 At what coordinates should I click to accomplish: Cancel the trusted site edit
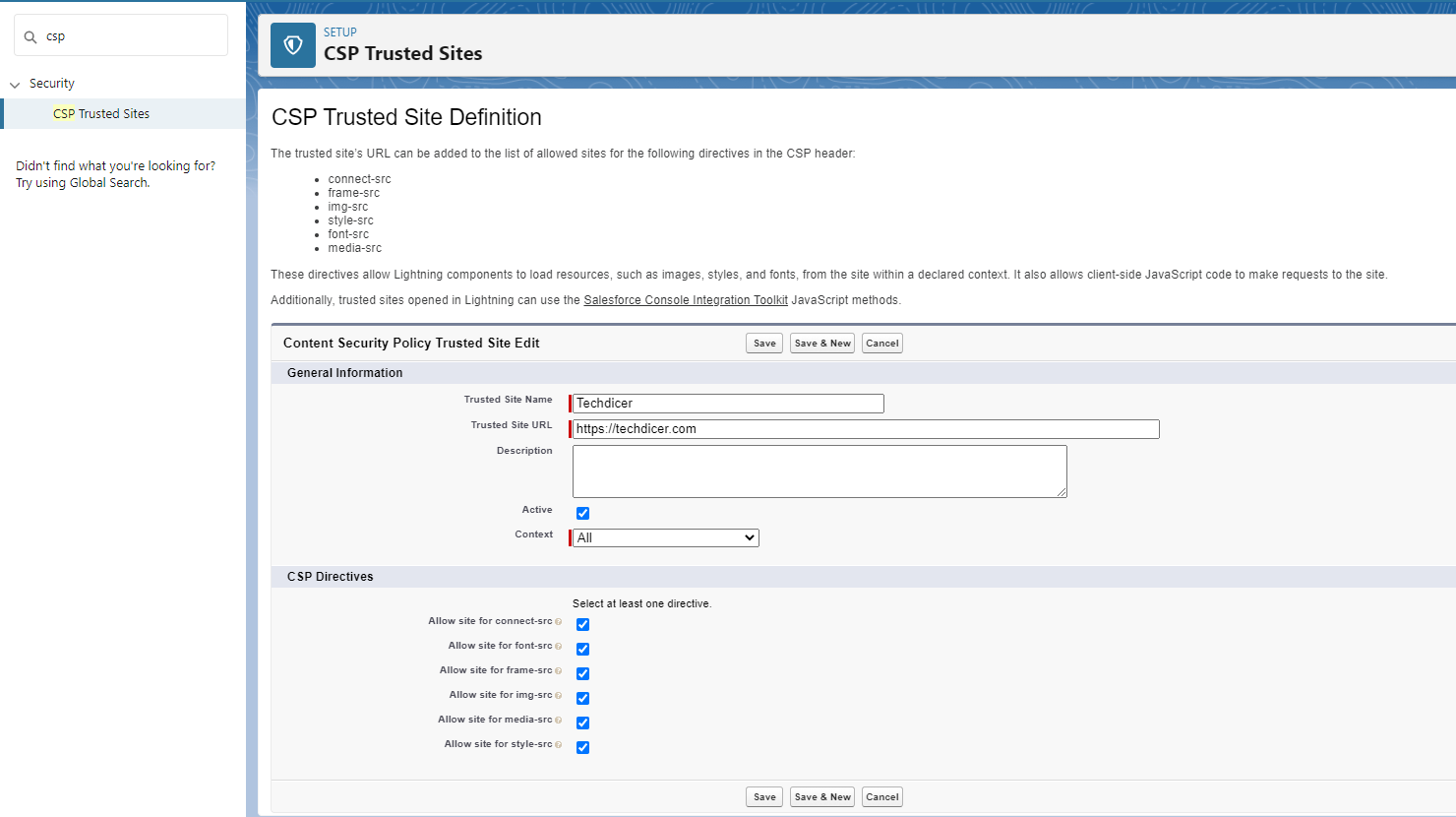pos(881,343)
